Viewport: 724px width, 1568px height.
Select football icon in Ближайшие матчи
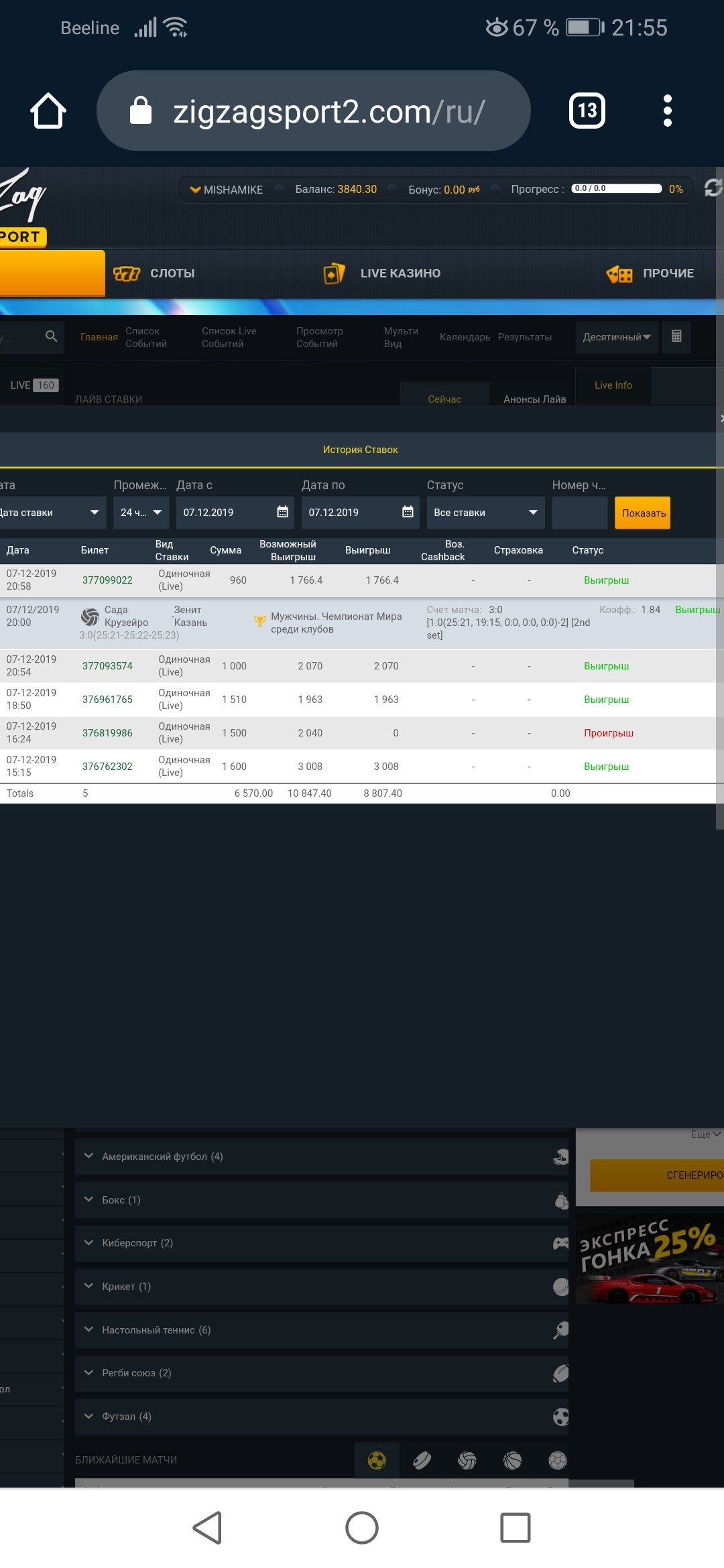[x=377, y=1460]
